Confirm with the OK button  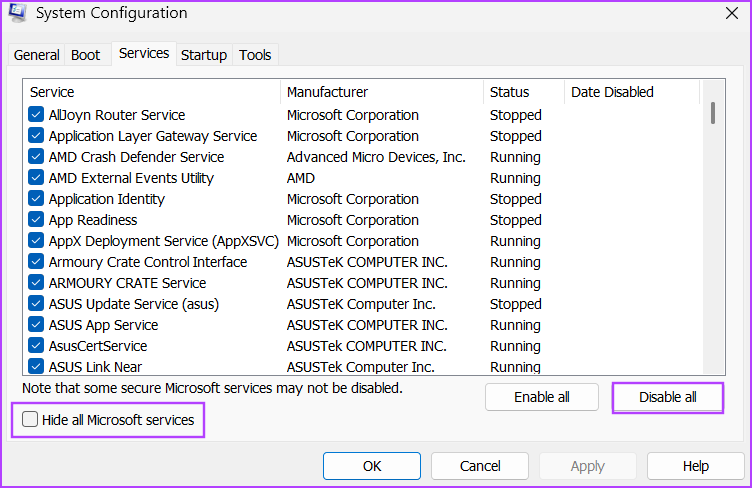click(x=372, y=466)
